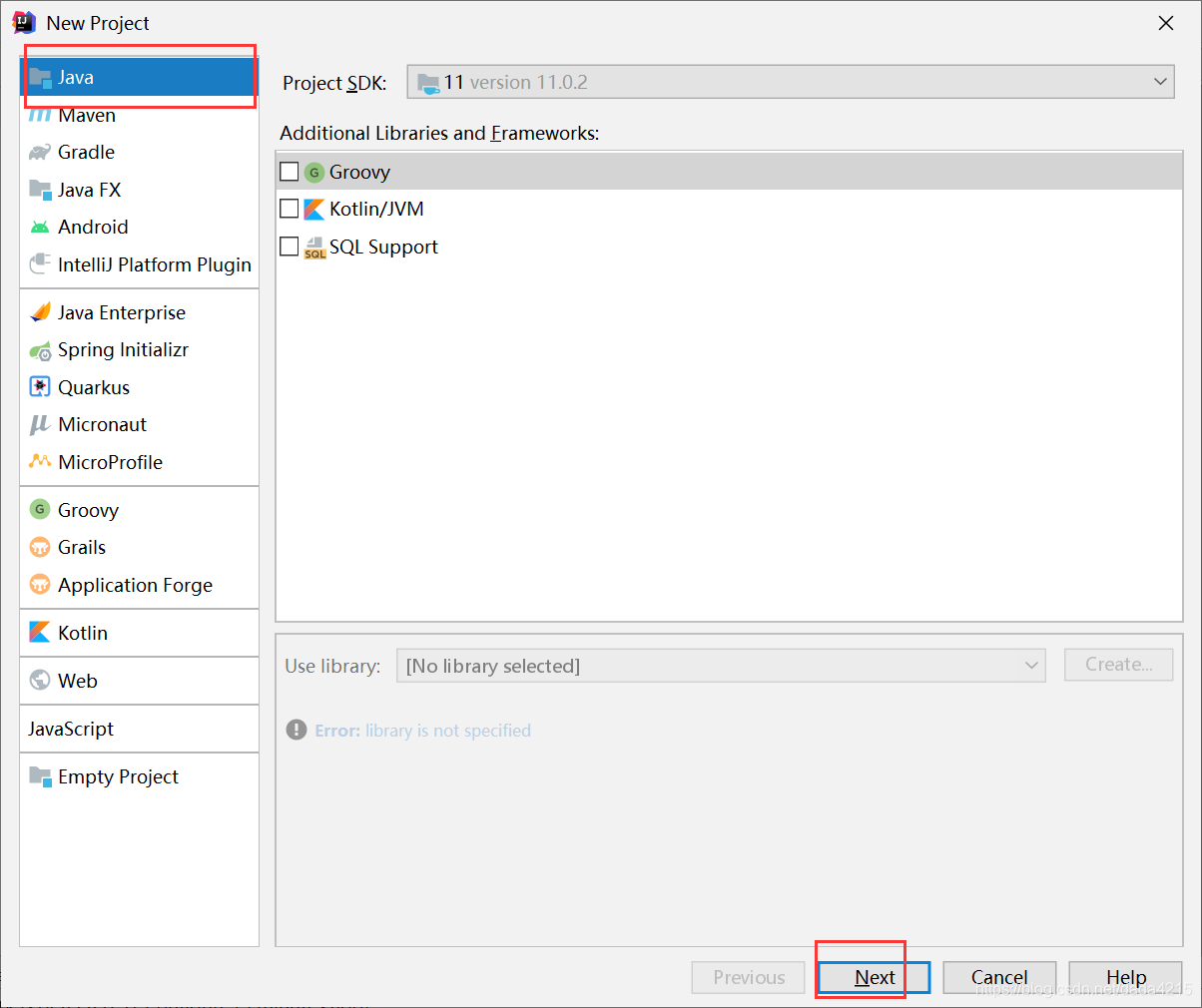Click the 'library is not specified' error text
This screenshot has height=1008, width=1202.
pos(448,731)
